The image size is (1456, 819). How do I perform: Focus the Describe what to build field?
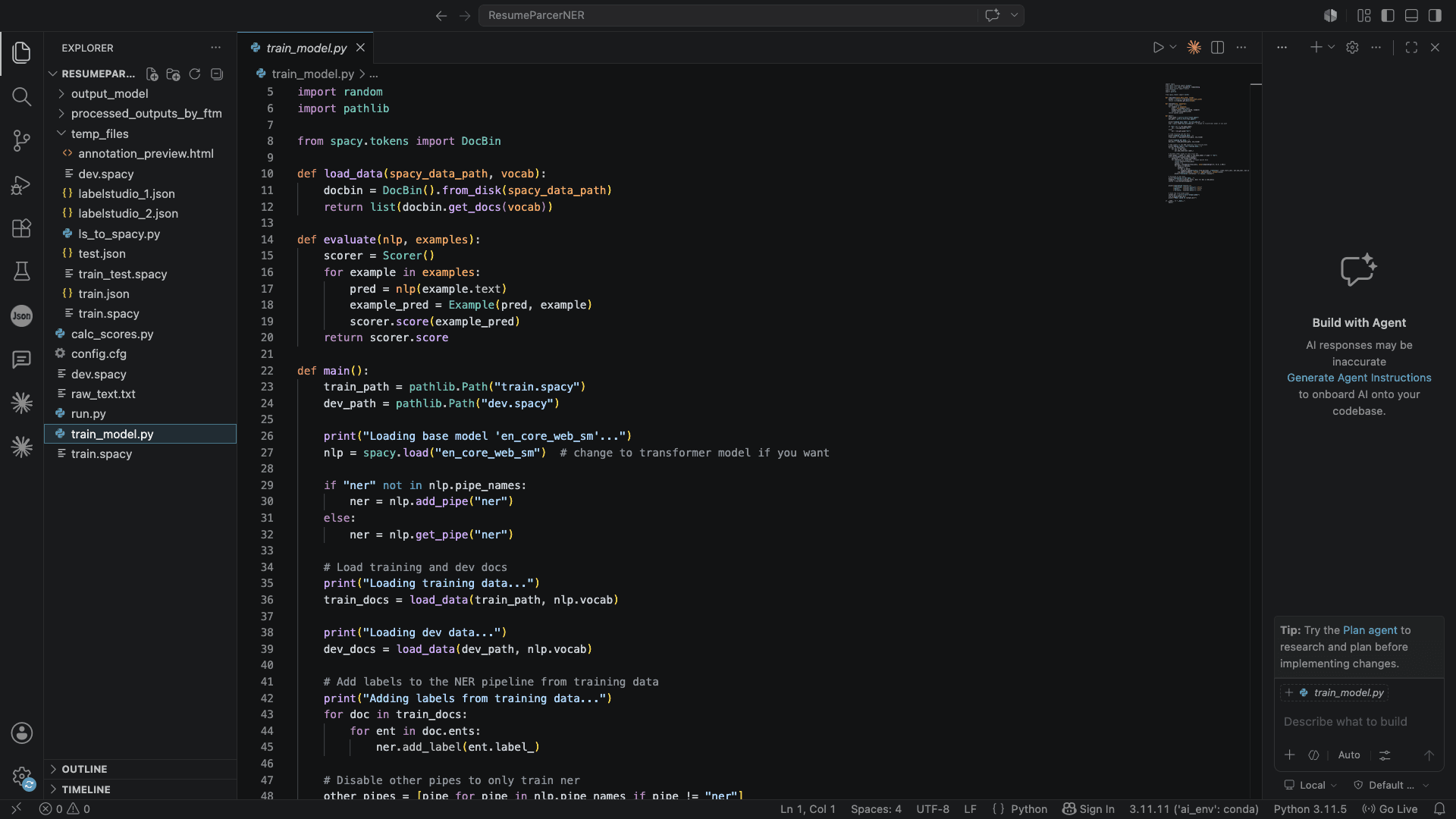click(x=1358, y=721)
